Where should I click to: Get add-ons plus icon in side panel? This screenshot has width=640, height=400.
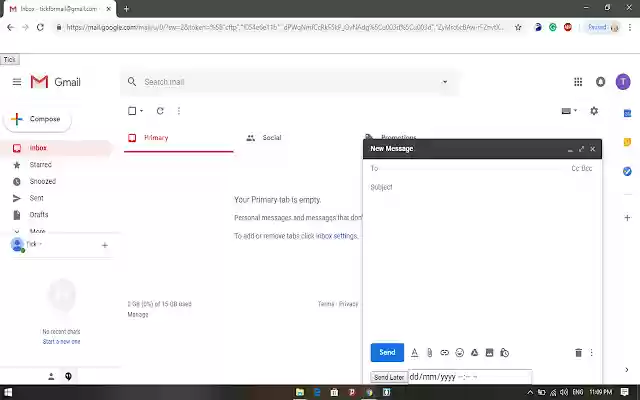627,218
